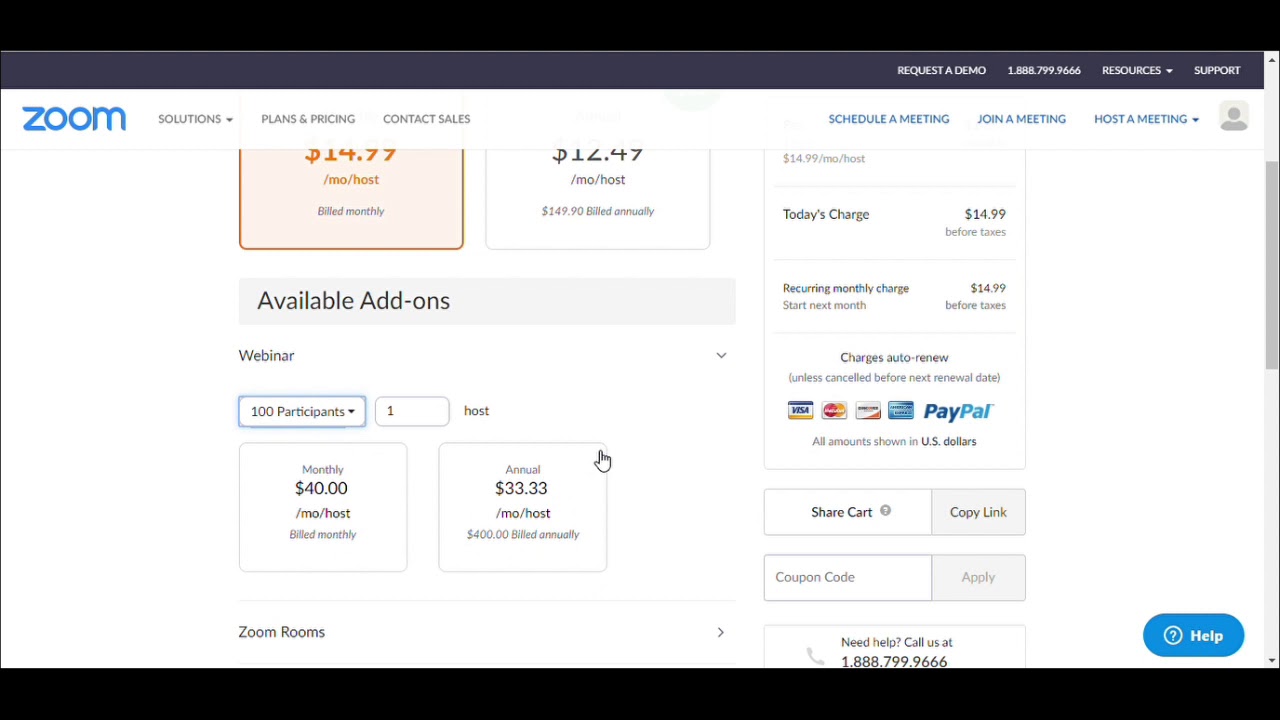Open Contact Sales page
Viewport: 1280px width, 720px height.
(426, 119)
